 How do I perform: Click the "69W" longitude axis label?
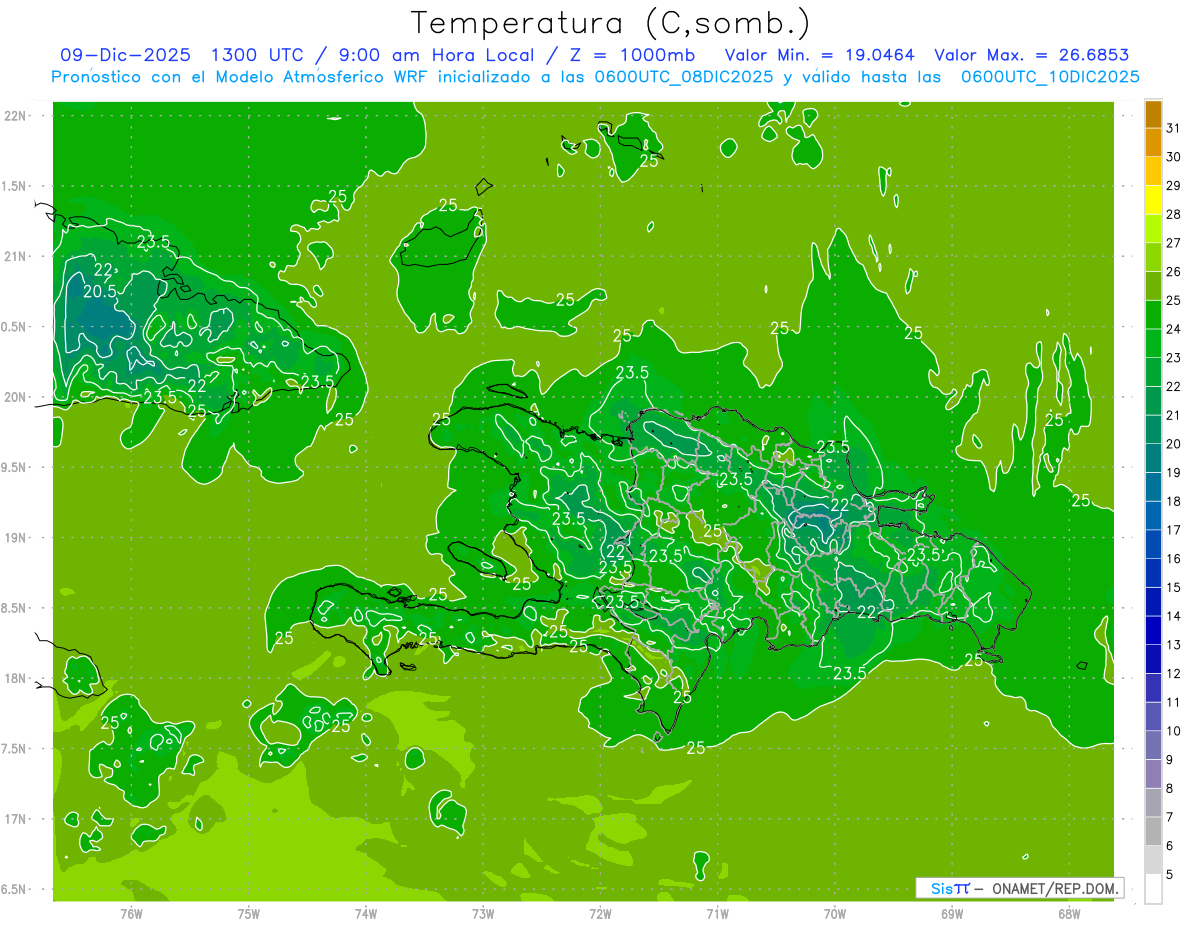(952, 914)
